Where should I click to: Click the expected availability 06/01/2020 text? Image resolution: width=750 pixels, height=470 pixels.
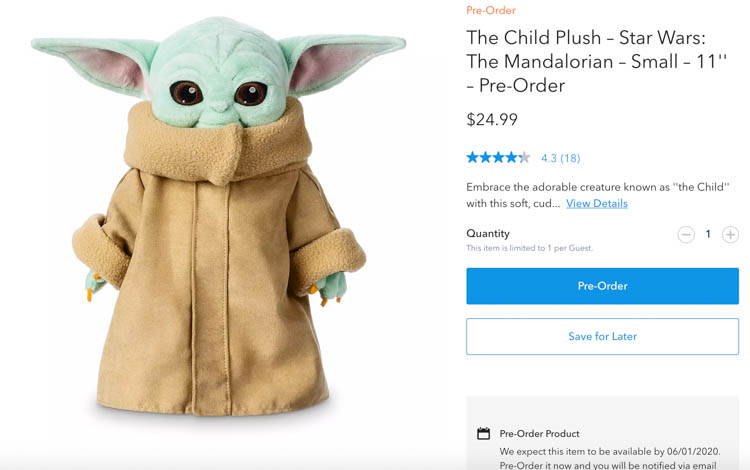(610, 451)
